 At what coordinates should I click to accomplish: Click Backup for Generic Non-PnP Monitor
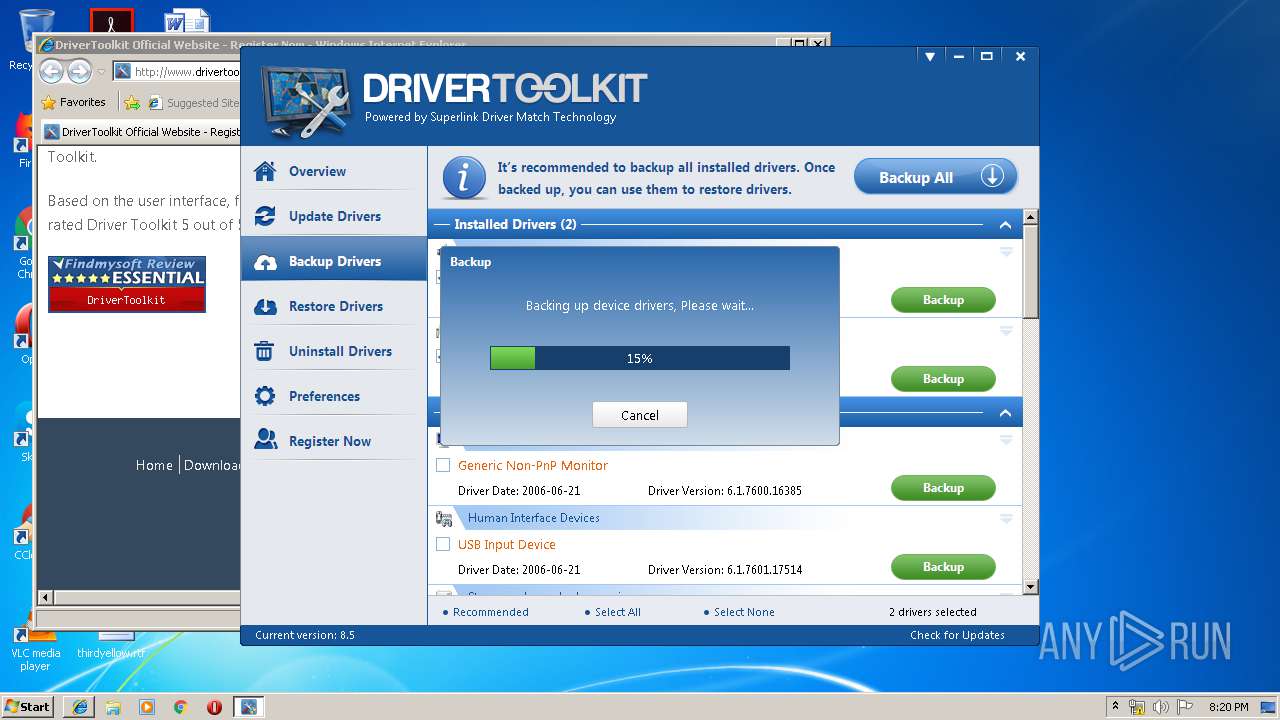click(x=943, y=488)
